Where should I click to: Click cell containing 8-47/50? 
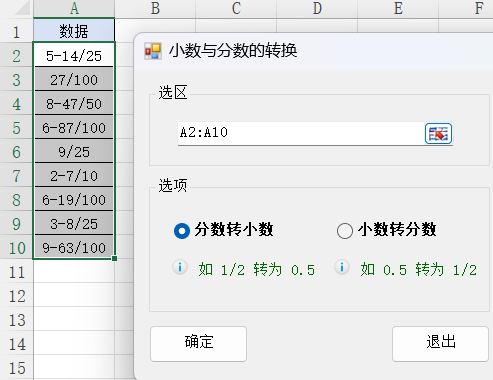(74, 103)
